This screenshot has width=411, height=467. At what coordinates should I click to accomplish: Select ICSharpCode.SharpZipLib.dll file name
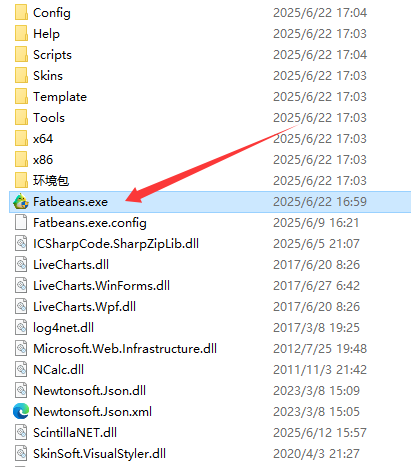click(x=116, y=244)
